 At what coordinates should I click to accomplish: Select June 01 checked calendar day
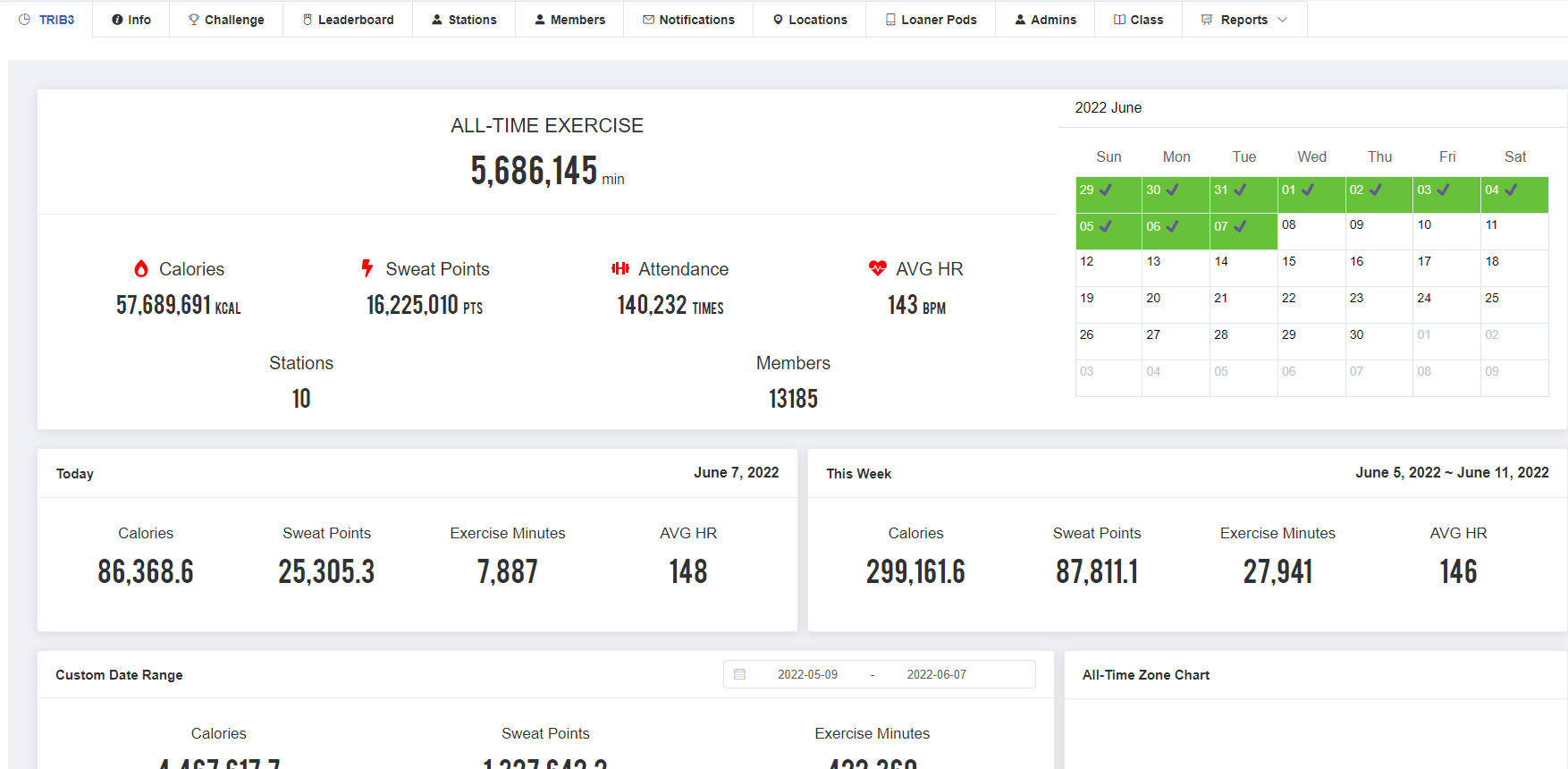tap(1311, 195)
